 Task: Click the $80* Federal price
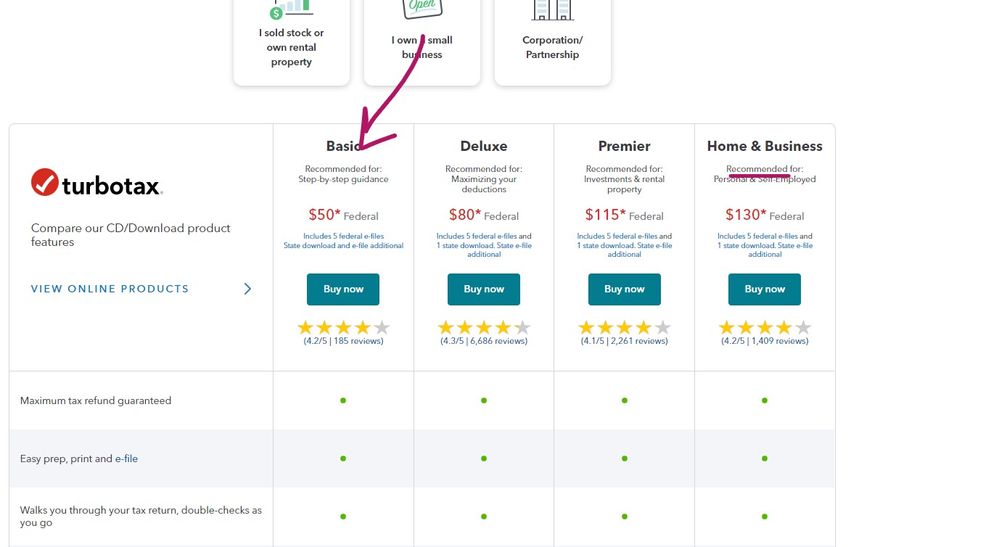click(x=484, y=215)
